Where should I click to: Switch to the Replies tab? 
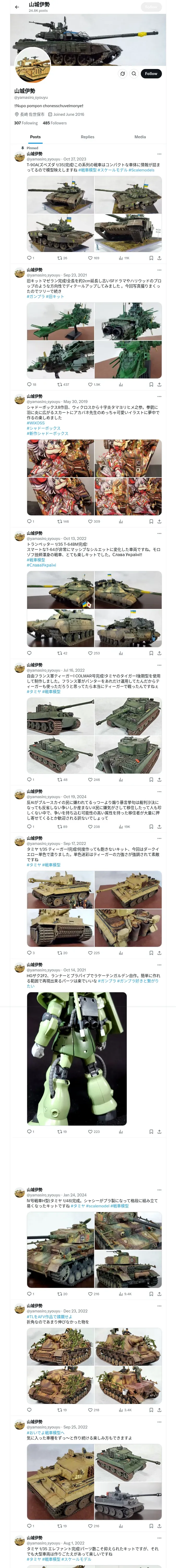pos(87,137)
